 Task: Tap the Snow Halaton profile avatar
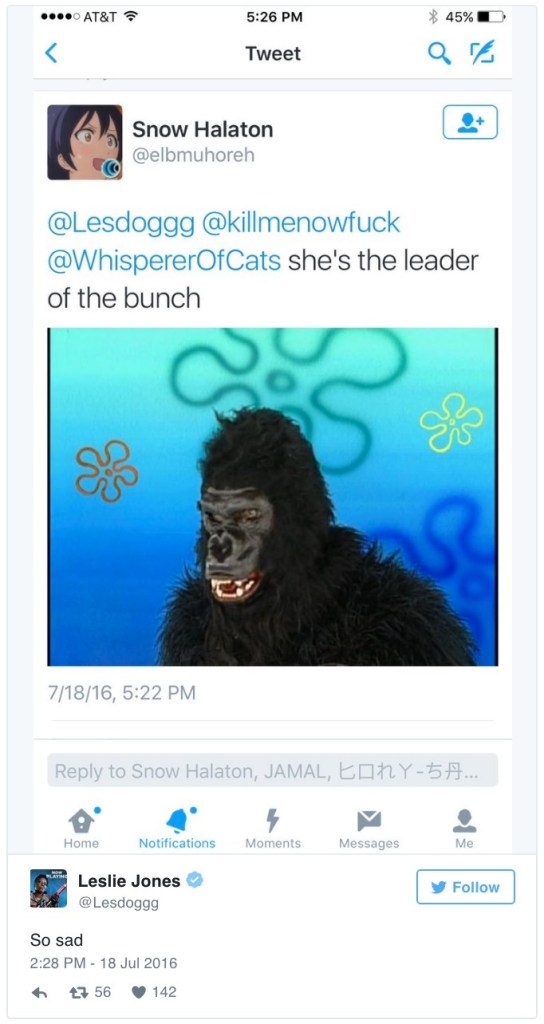tap(85, 142)
